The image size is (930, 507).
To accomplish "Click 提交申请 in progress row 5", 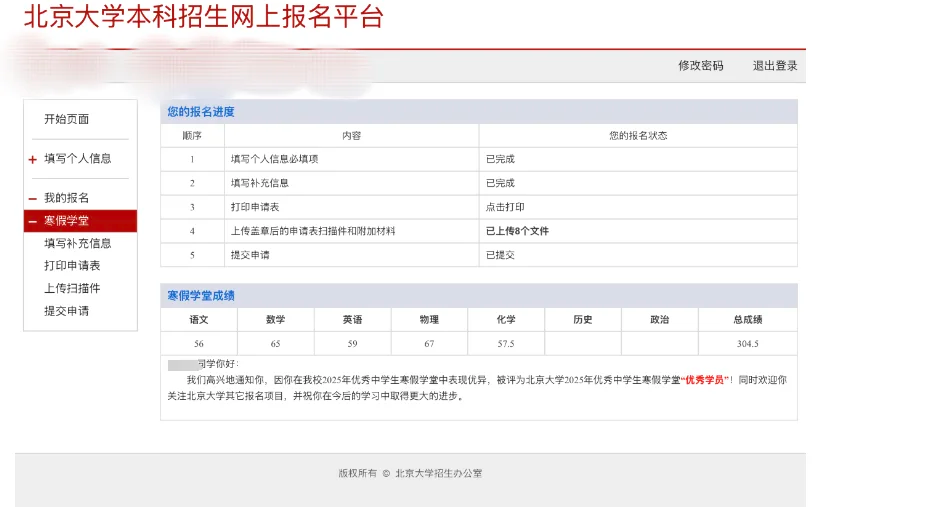I will tap(250, 255).
